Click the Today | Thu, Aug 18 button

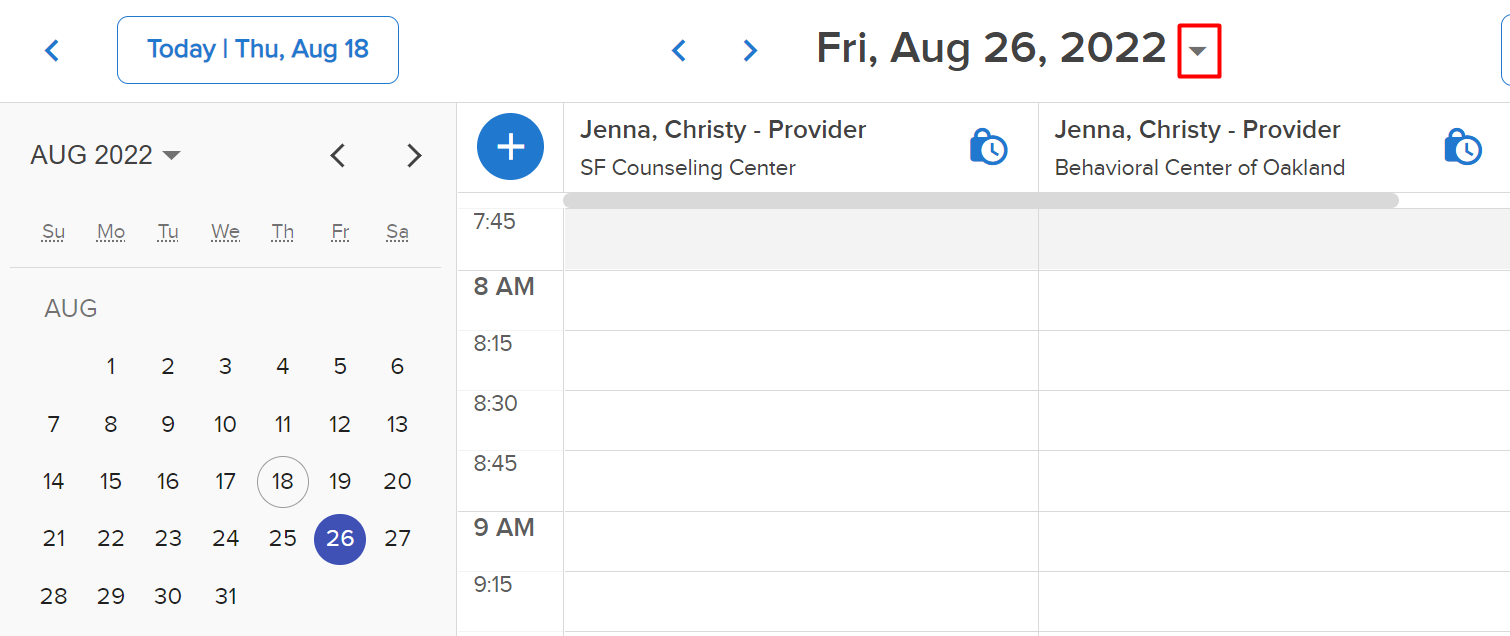258,49
